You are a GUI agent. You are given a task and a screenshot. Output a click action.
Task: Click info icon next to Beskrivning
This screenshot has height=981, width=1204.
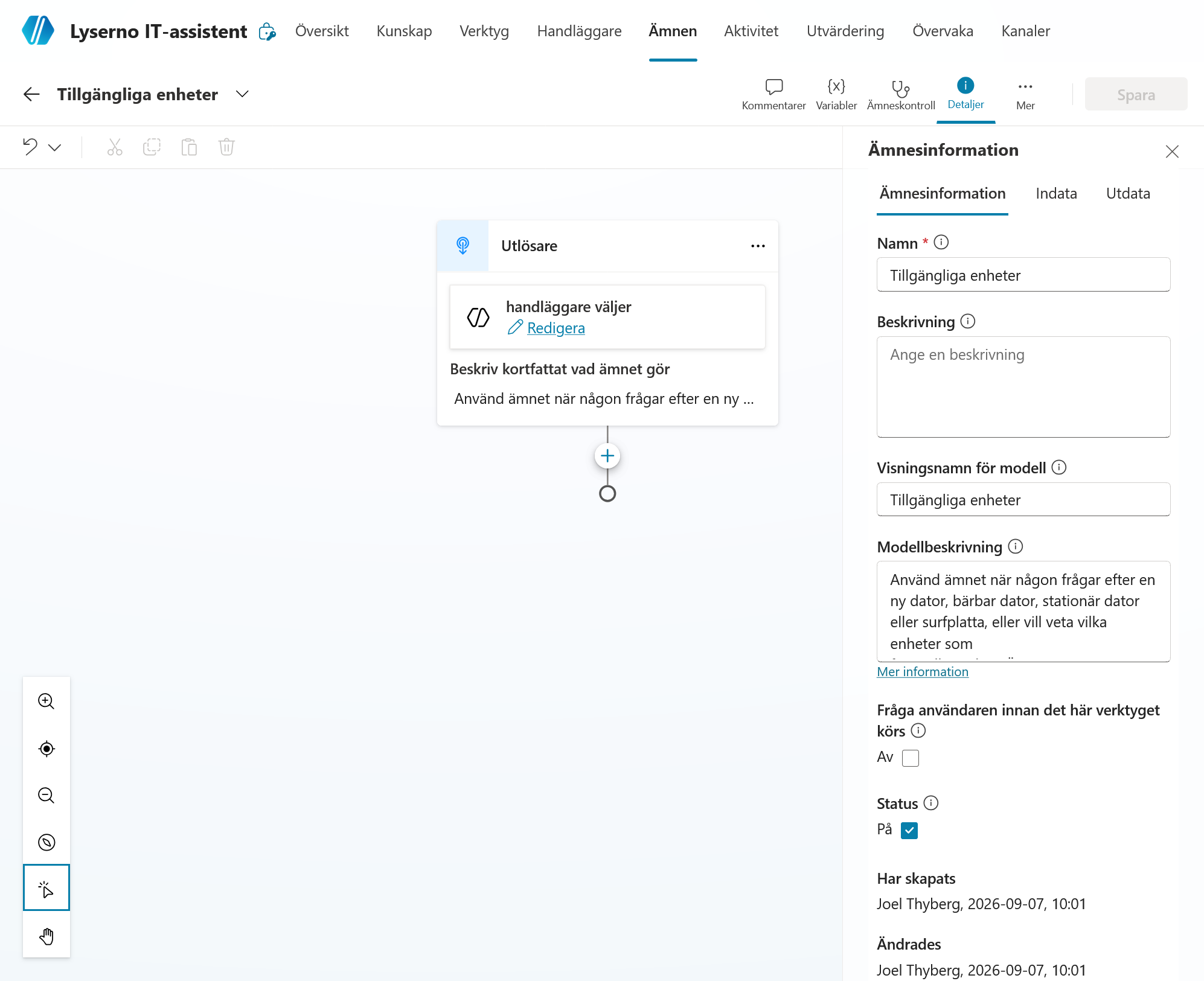[x=968, y=321]
